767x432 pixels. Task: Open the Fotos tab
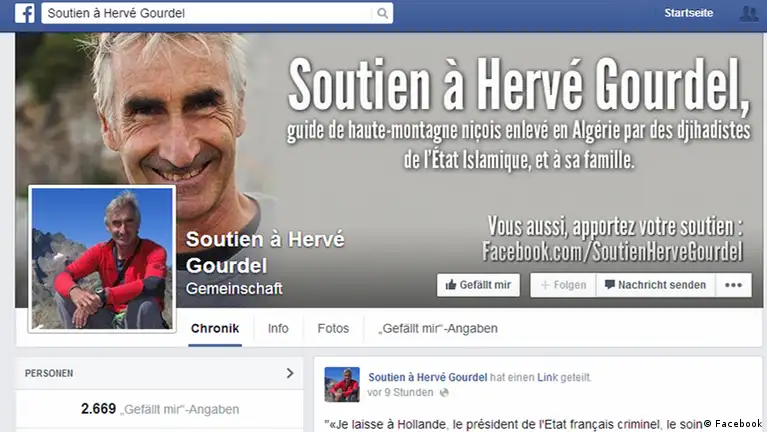[333, 328]
